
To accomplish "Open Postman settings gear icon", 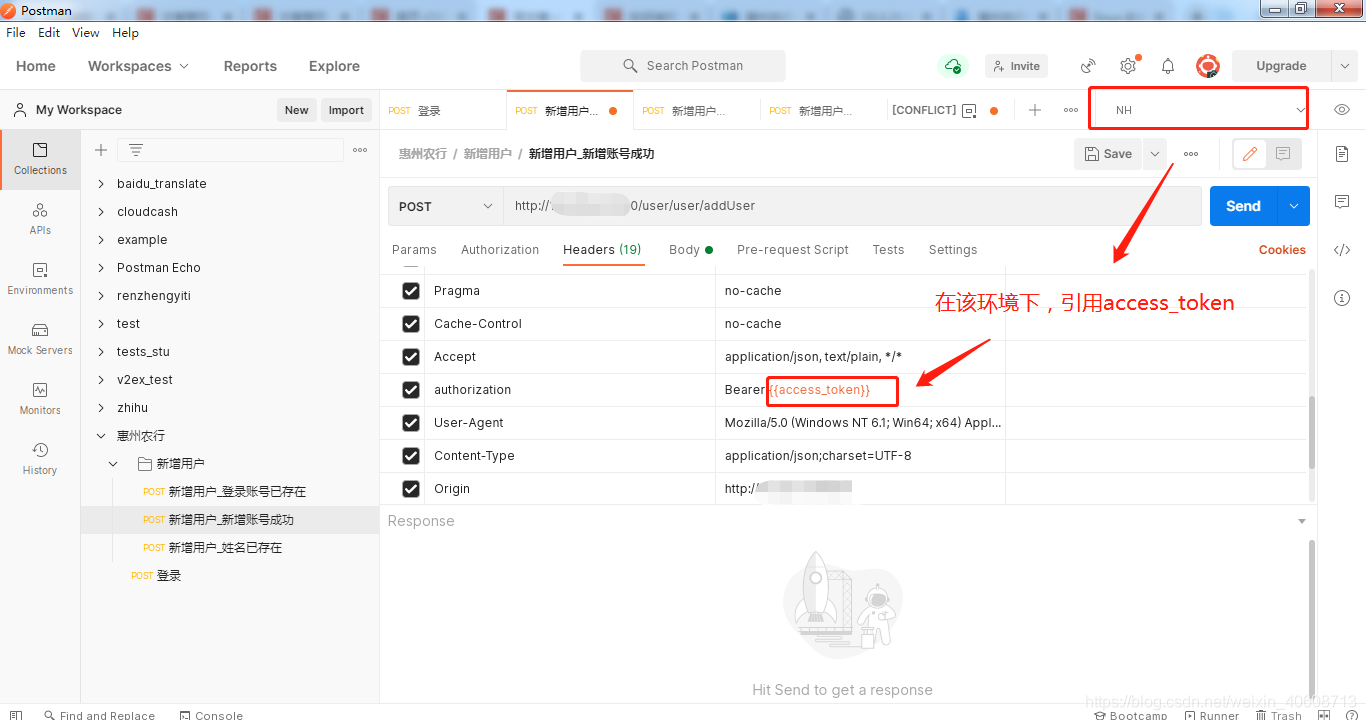I will click(x=1128, y=66).
